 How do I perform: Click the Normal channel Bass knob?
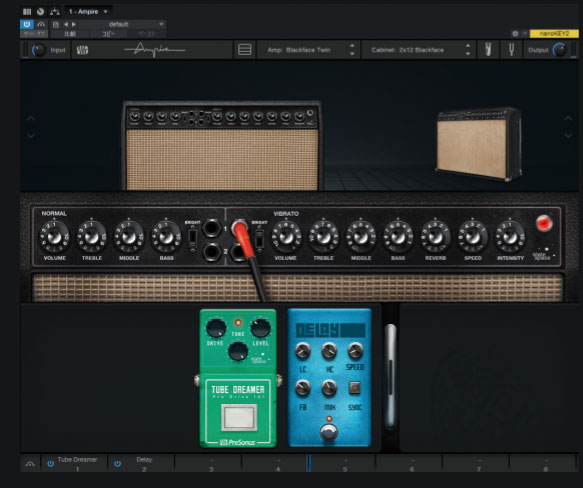point(166,236)
